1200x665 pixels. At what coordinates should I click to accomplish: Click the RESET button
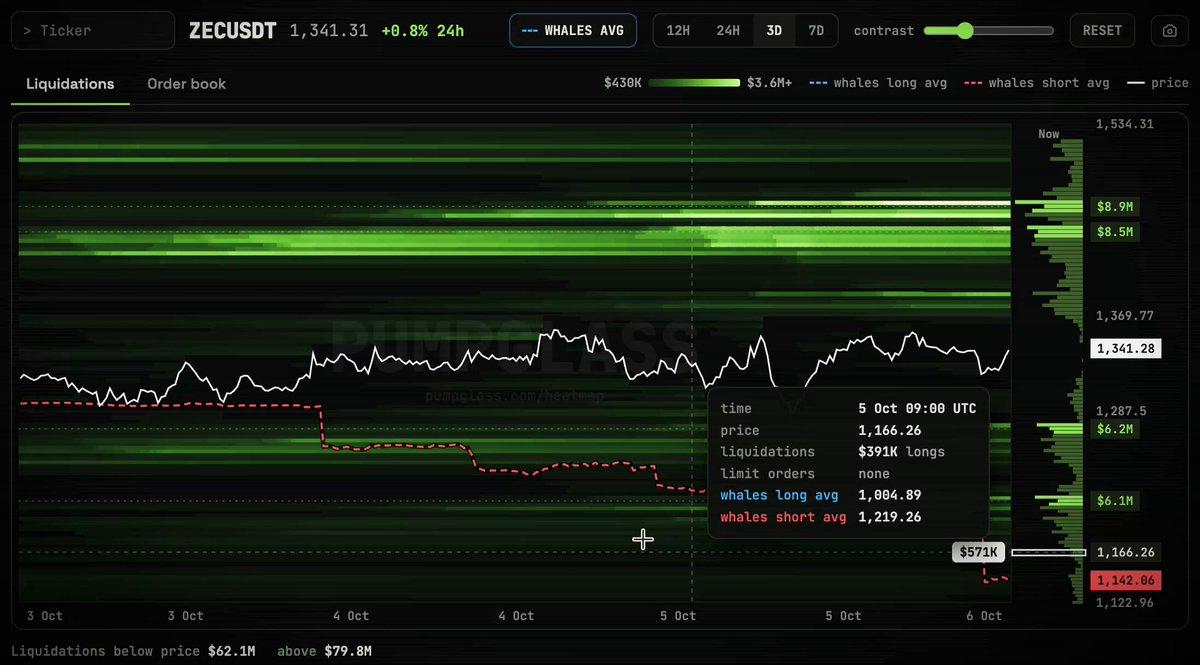1102,31
